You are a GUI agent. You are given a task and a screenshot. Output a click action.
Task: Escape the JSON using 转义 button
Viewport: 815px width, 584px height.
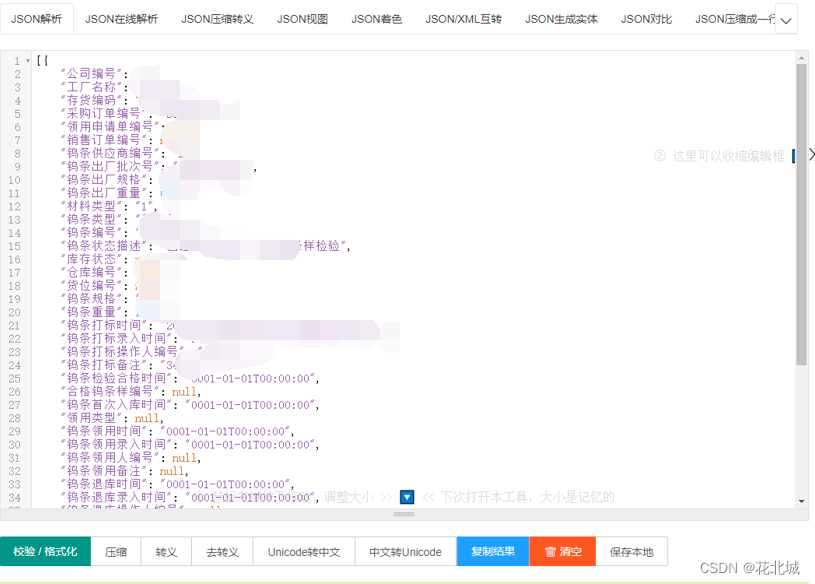point(166,551)
